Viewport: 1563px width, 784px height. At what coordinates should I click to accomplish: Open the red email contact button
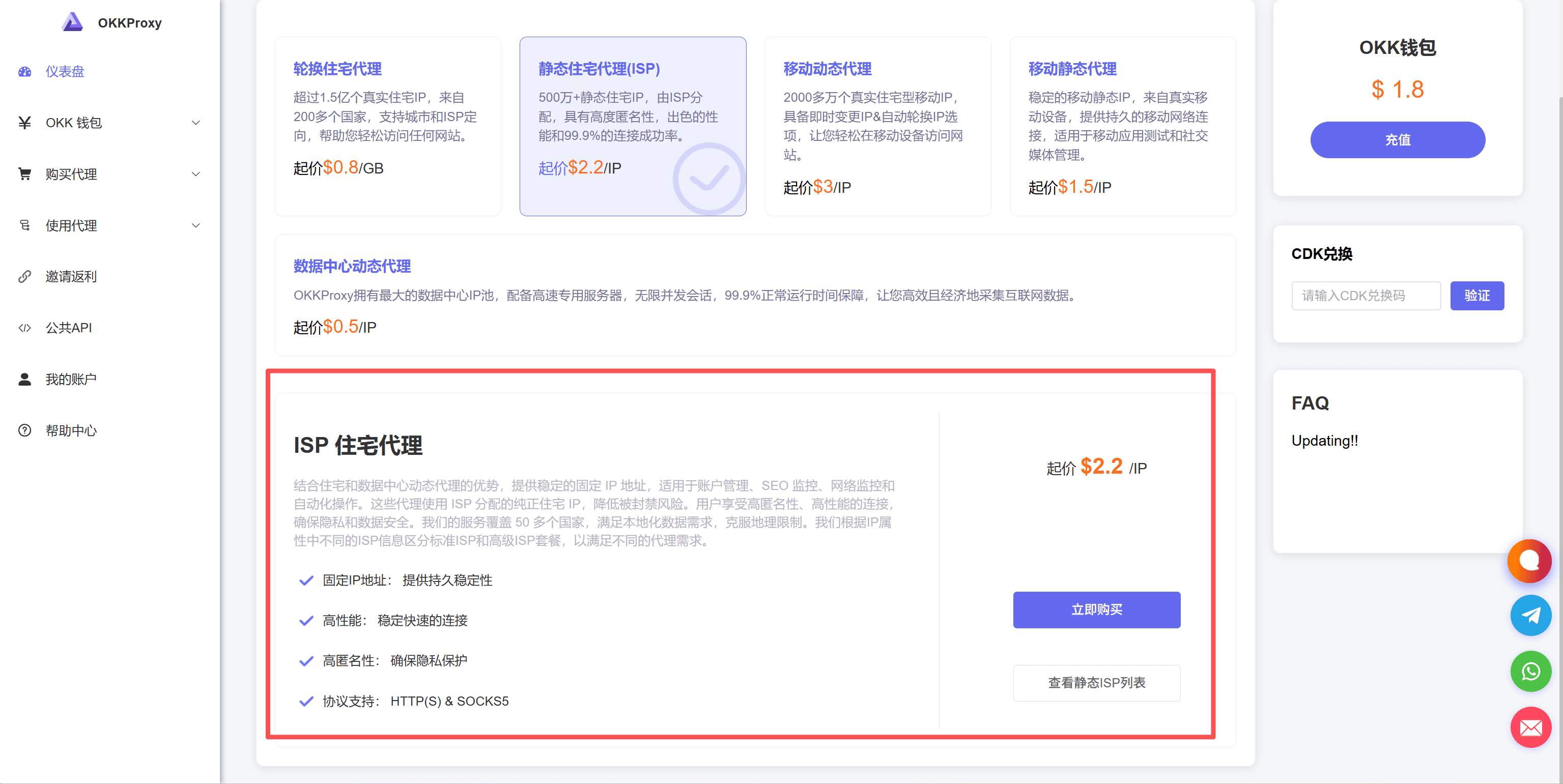[x=1531, y=727]
